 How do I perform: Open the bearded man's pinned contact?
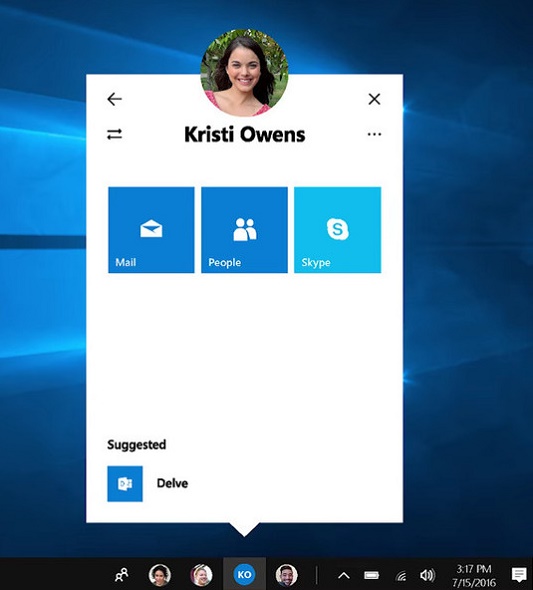286,575
